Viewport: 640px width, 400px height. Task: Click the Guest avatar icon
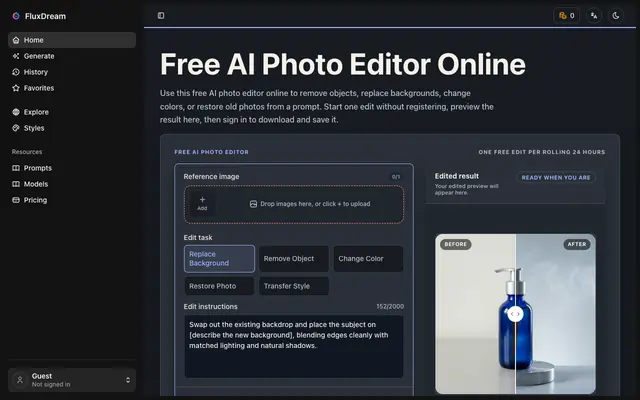coord(20,380)
